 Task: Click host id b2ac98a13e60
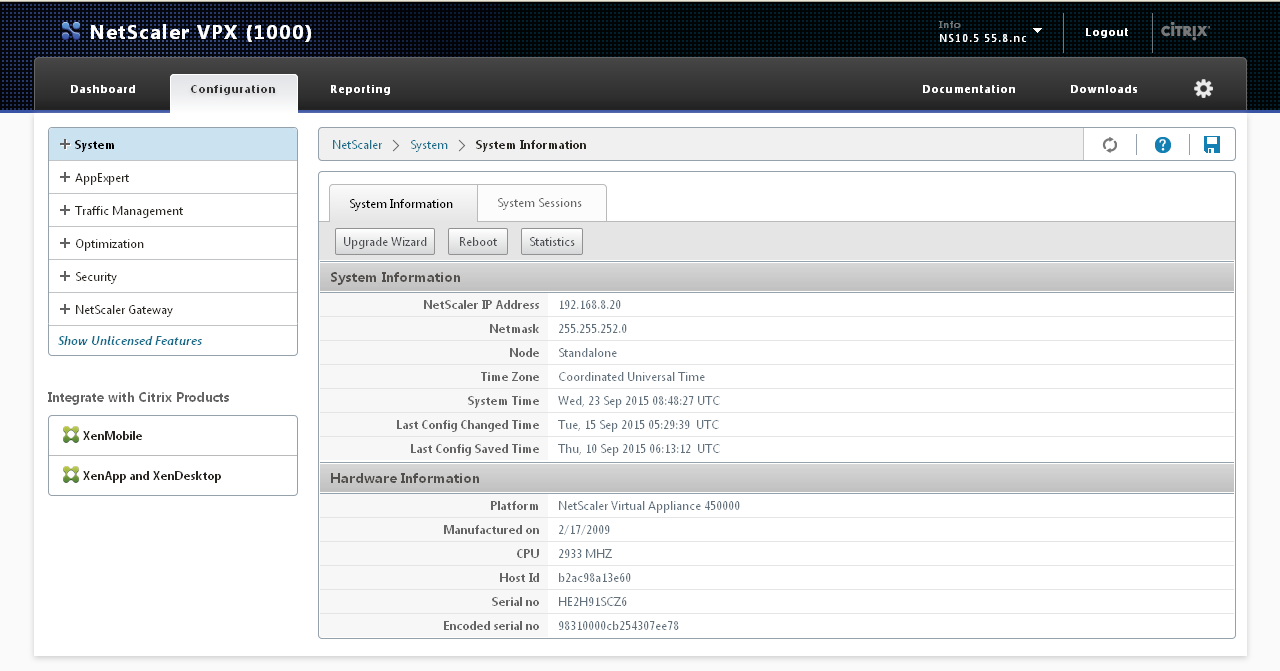[x=595, y=578]
